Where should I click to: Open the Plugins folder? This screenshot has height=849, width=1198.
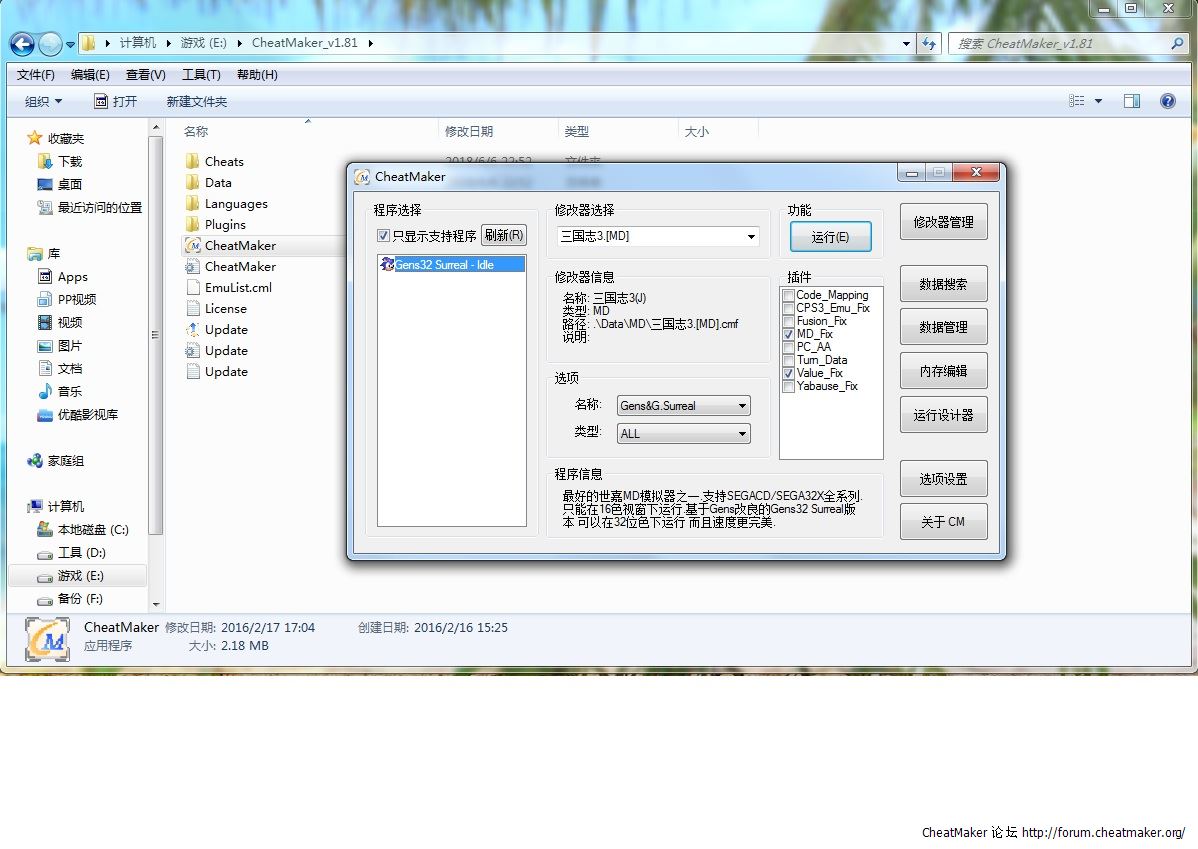pos(225,224)
